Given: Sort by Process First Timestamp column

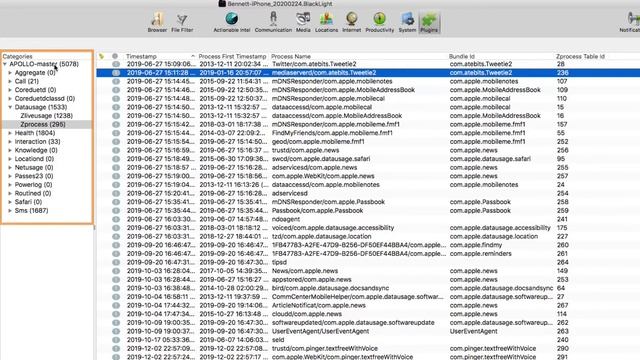Looking at the screenshot, I should coord(232,56).
